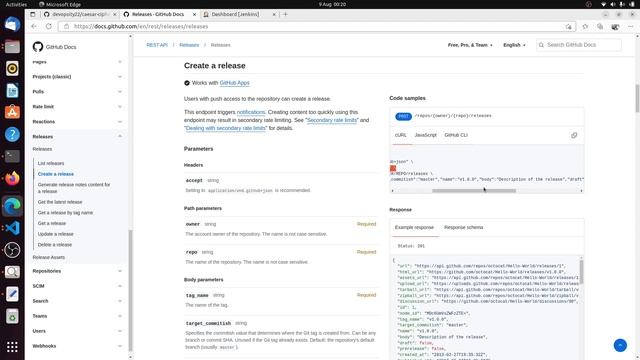Copy the code sample to clipboard

tap(574, 135)
